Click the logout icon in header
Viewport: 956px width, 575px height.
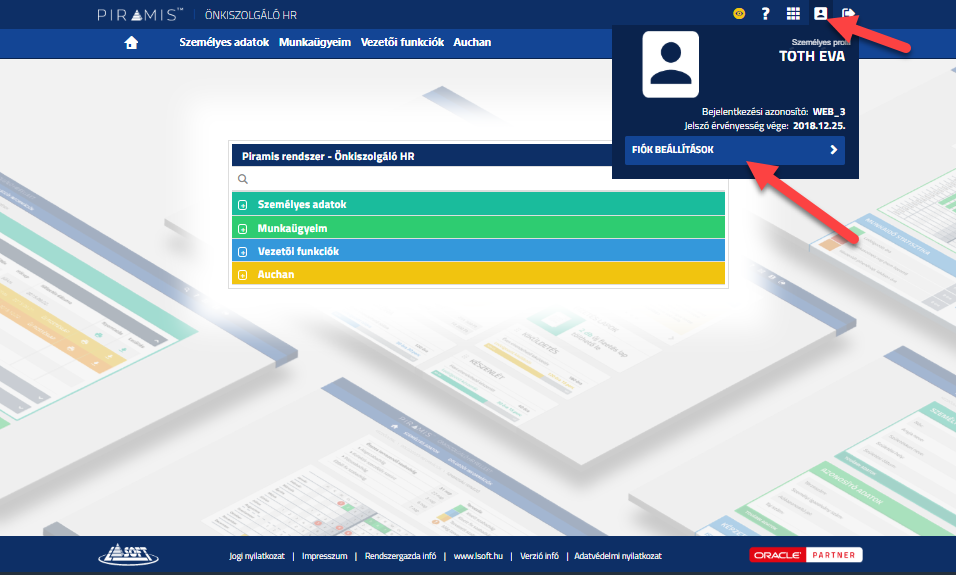click(849, 14)
